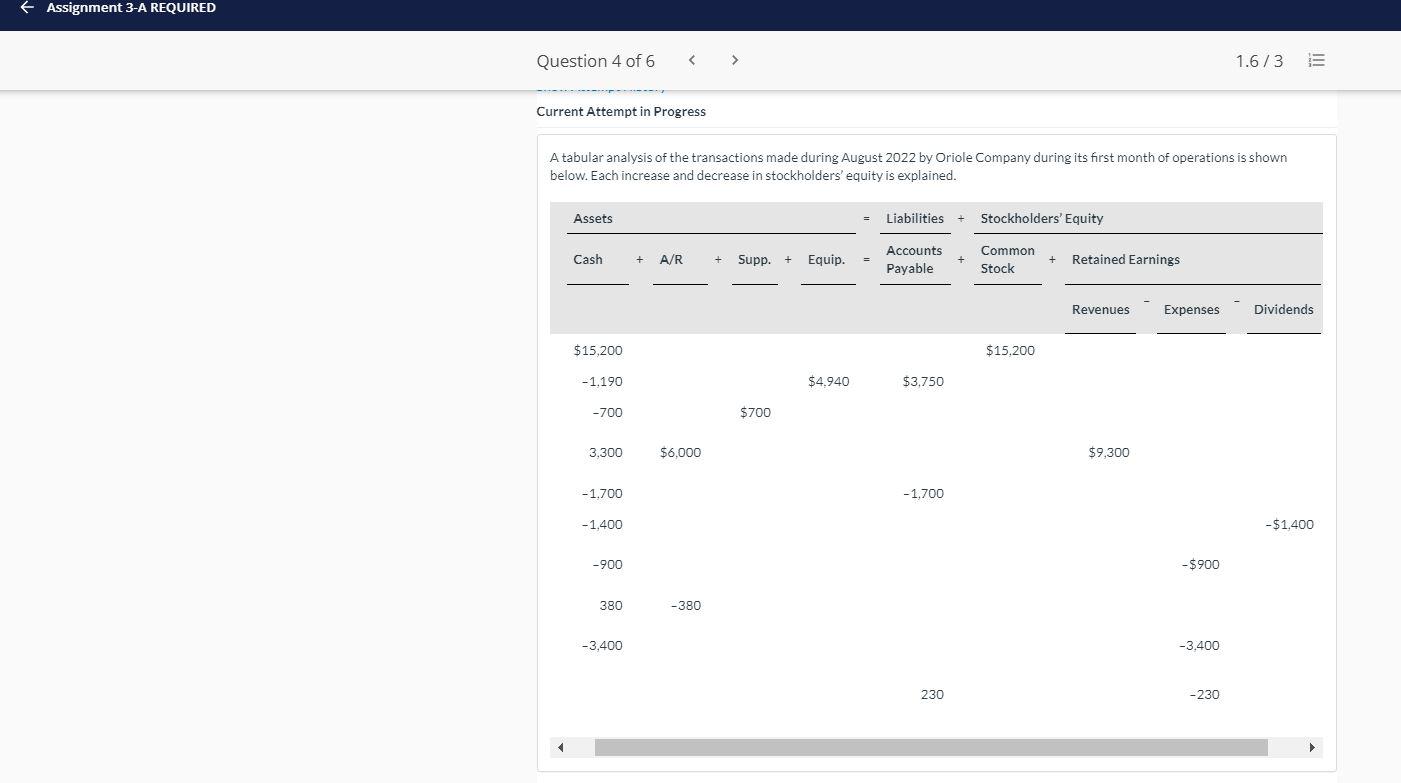Click the -$900 expenses value
1401x783 pixels.
(1201, 564)
